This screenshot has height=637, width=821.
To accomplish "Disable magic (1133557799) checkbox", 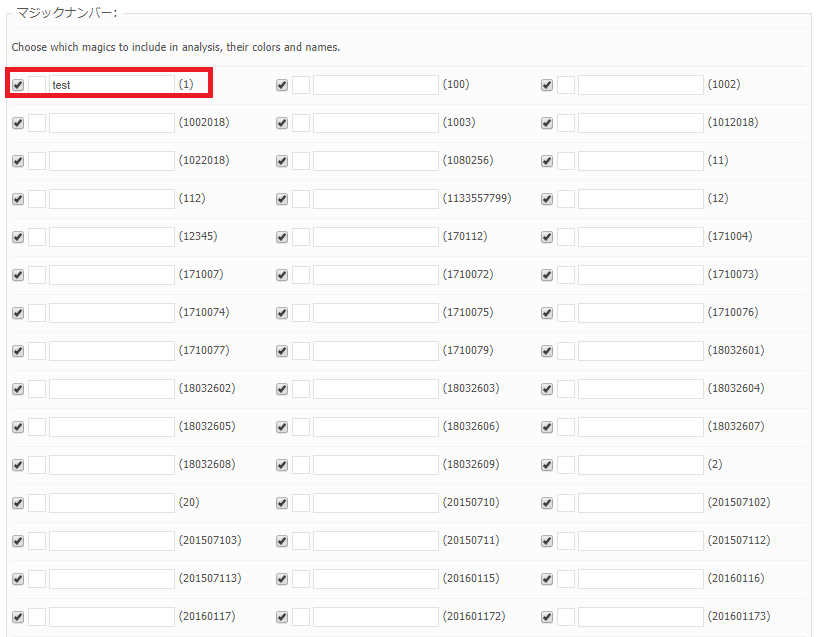I will (x=282, y=199).
